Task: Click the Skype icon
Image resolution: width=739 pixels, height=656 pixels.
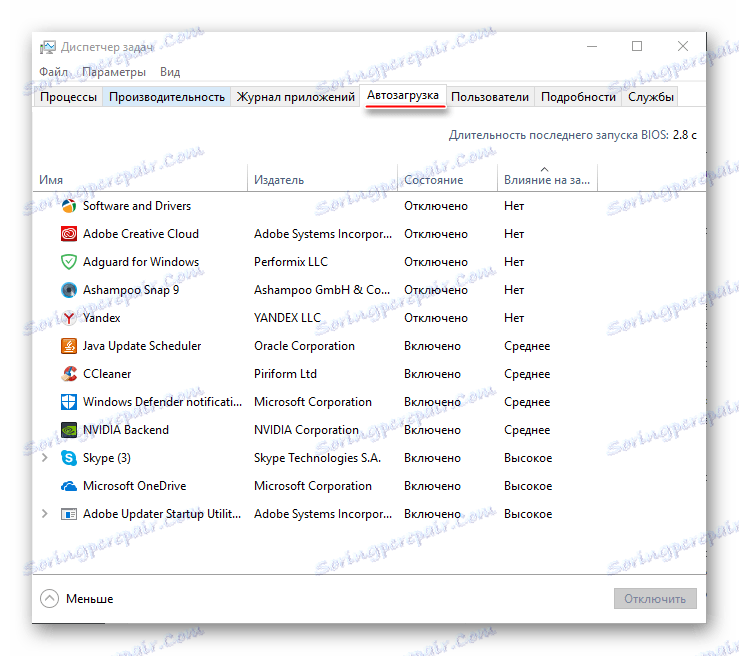Action: (x=69, y=458)
